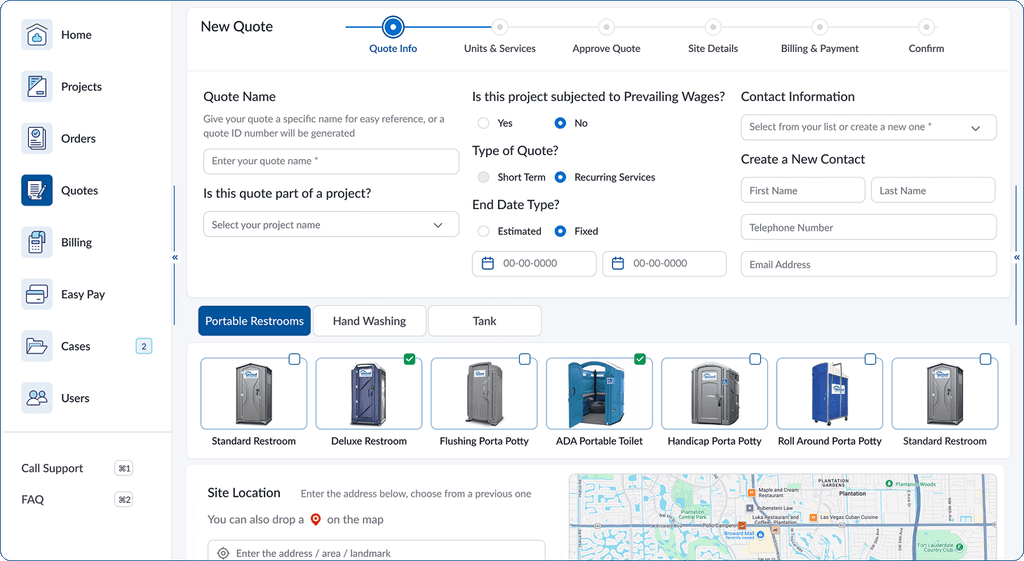Go to Confirm step
This screenshot has width=1024, height=561.
coord(926,27)
